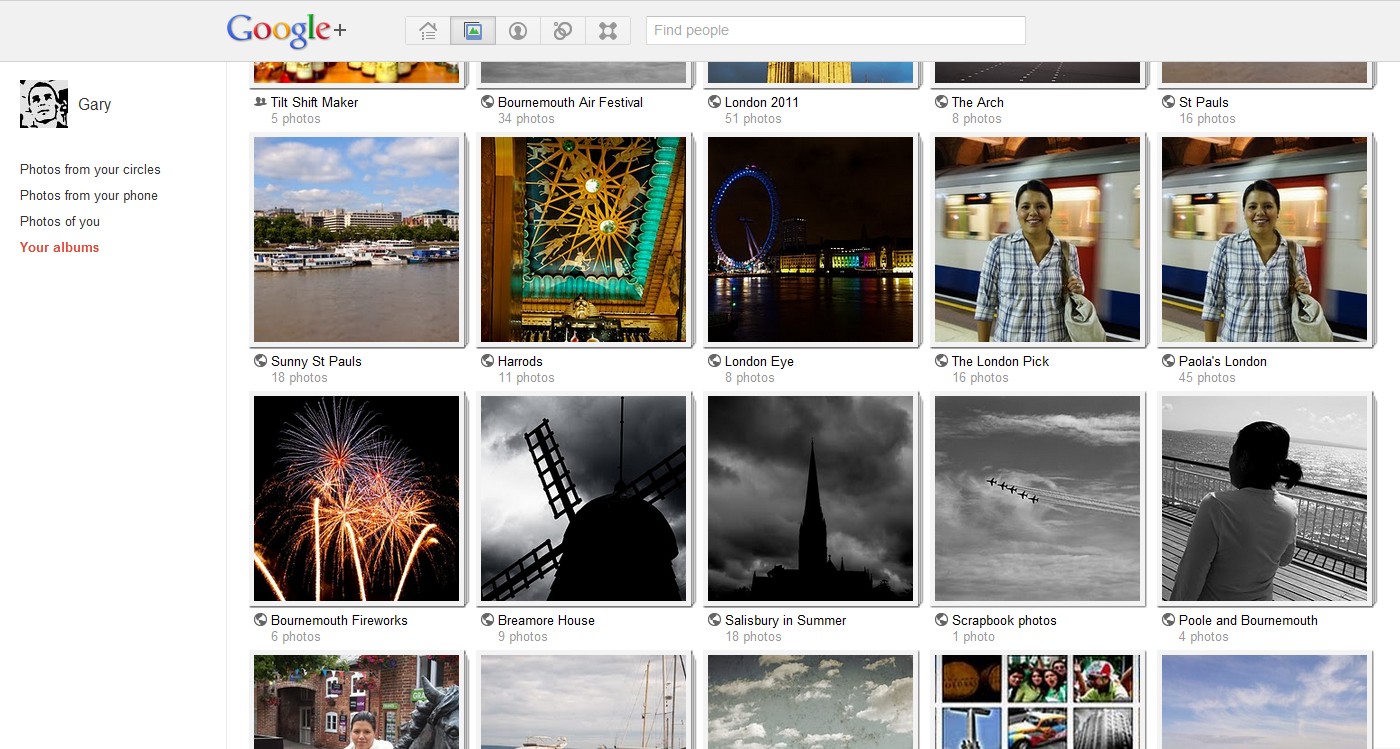The height and width of the screenshot is (749, 1400).
Task: Open the Sunny St Pauls album thumbnail
Action: click(356, 240)
